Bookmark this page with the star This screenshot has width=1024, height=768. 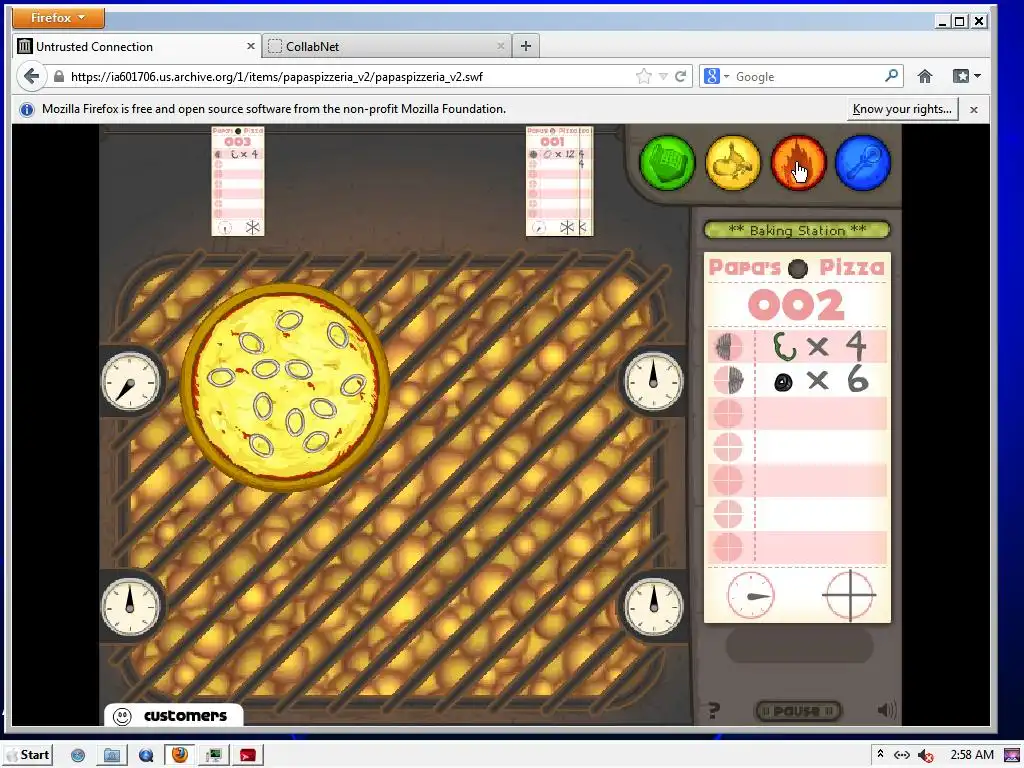click(643, 76)
